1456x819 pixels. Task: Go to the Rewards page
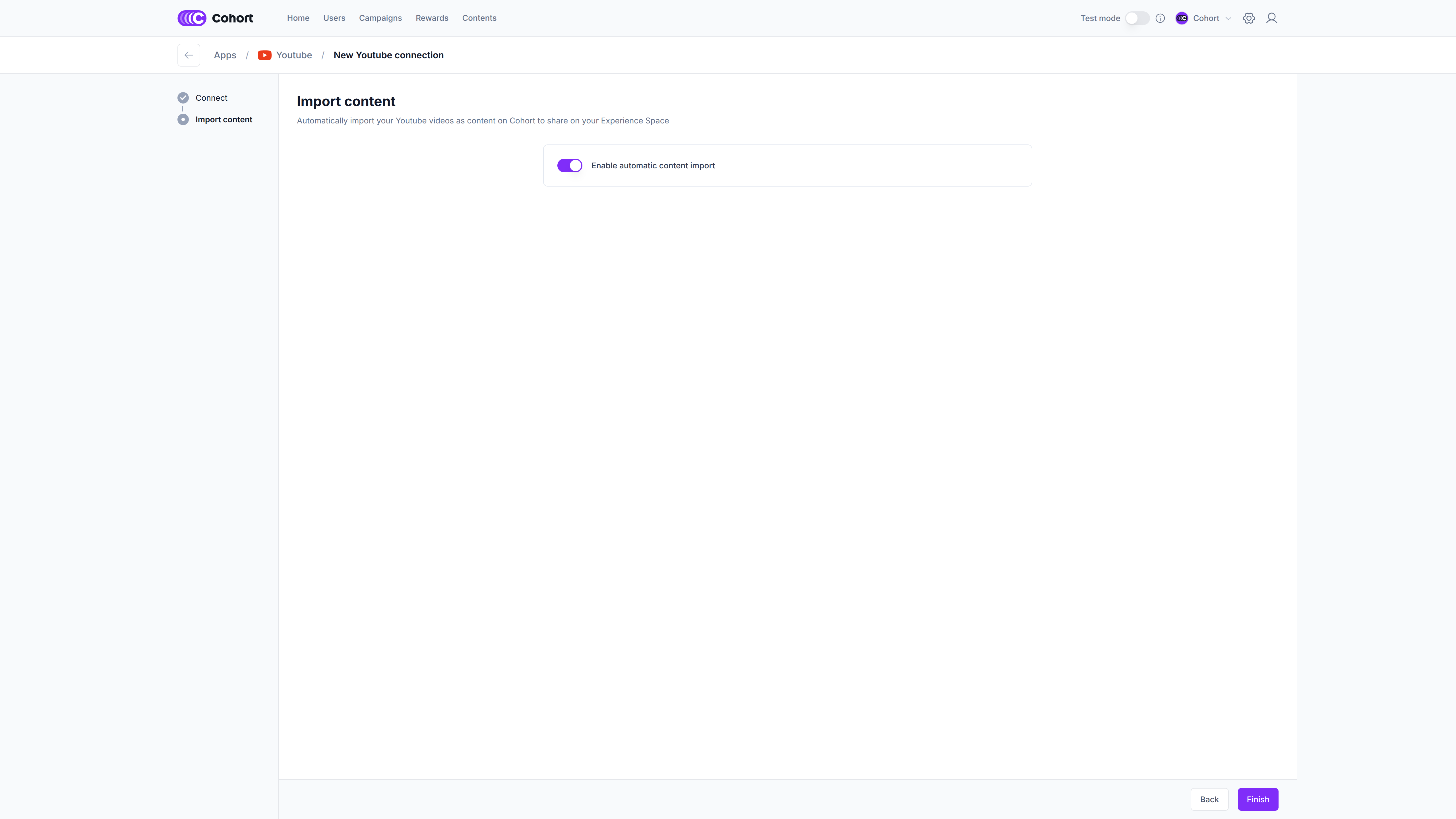pos(432,18)
